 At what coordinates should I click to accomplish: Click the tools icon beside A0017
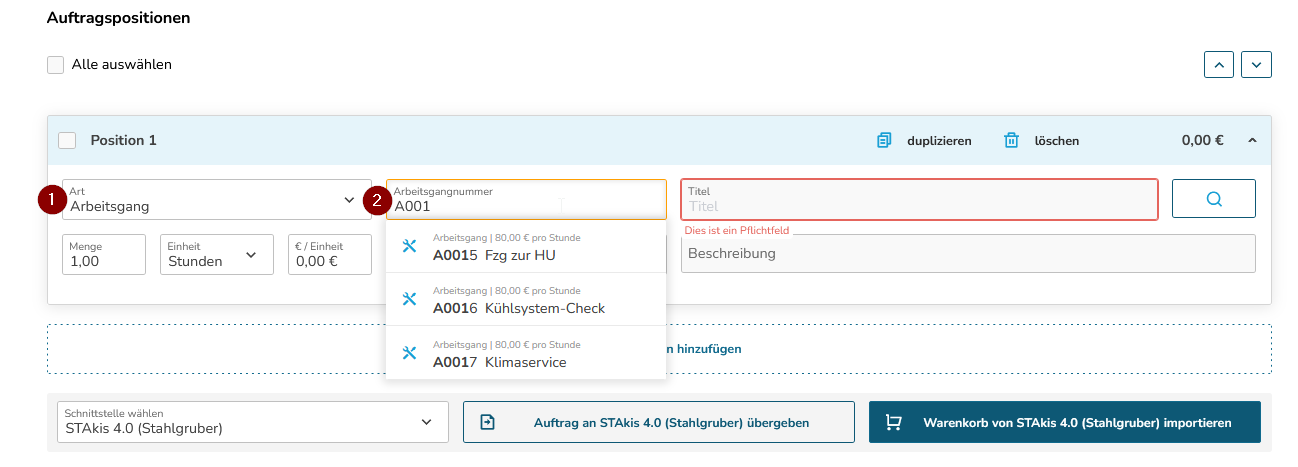[409, 353]
